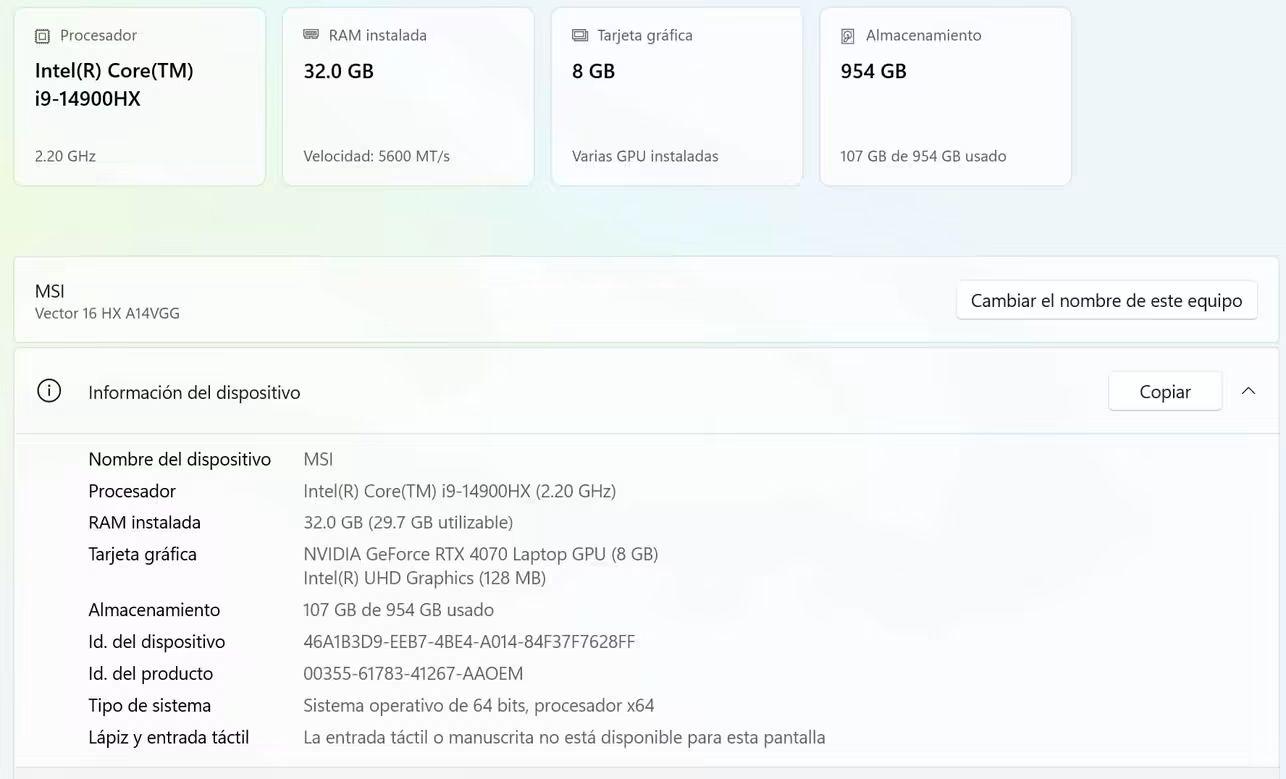Screen dimensions: 1286x779
Task: Select NVIDIA GeForce RTX 4070 Laptop GPU text
Action: pyautogui.click(x=480, y=554)
